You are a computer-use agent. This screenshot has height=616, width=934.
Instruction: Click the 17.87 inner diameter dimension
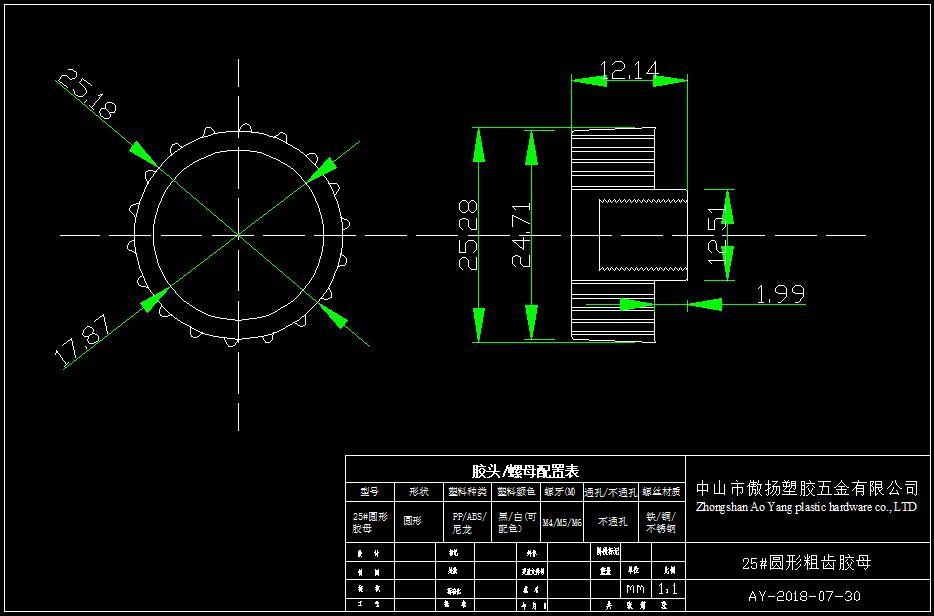83,340
